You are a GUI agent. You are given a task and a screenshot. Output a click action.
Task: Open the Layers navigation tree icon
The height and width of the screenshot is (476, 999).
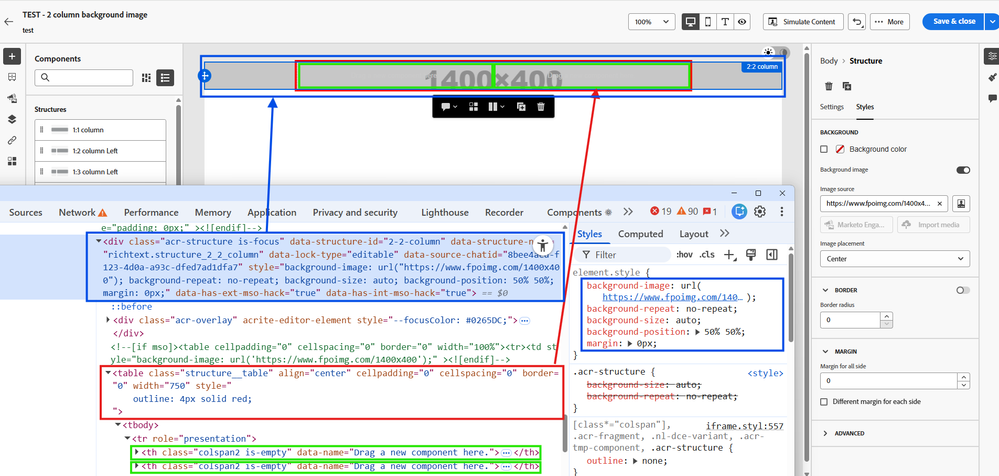(12, 119)
